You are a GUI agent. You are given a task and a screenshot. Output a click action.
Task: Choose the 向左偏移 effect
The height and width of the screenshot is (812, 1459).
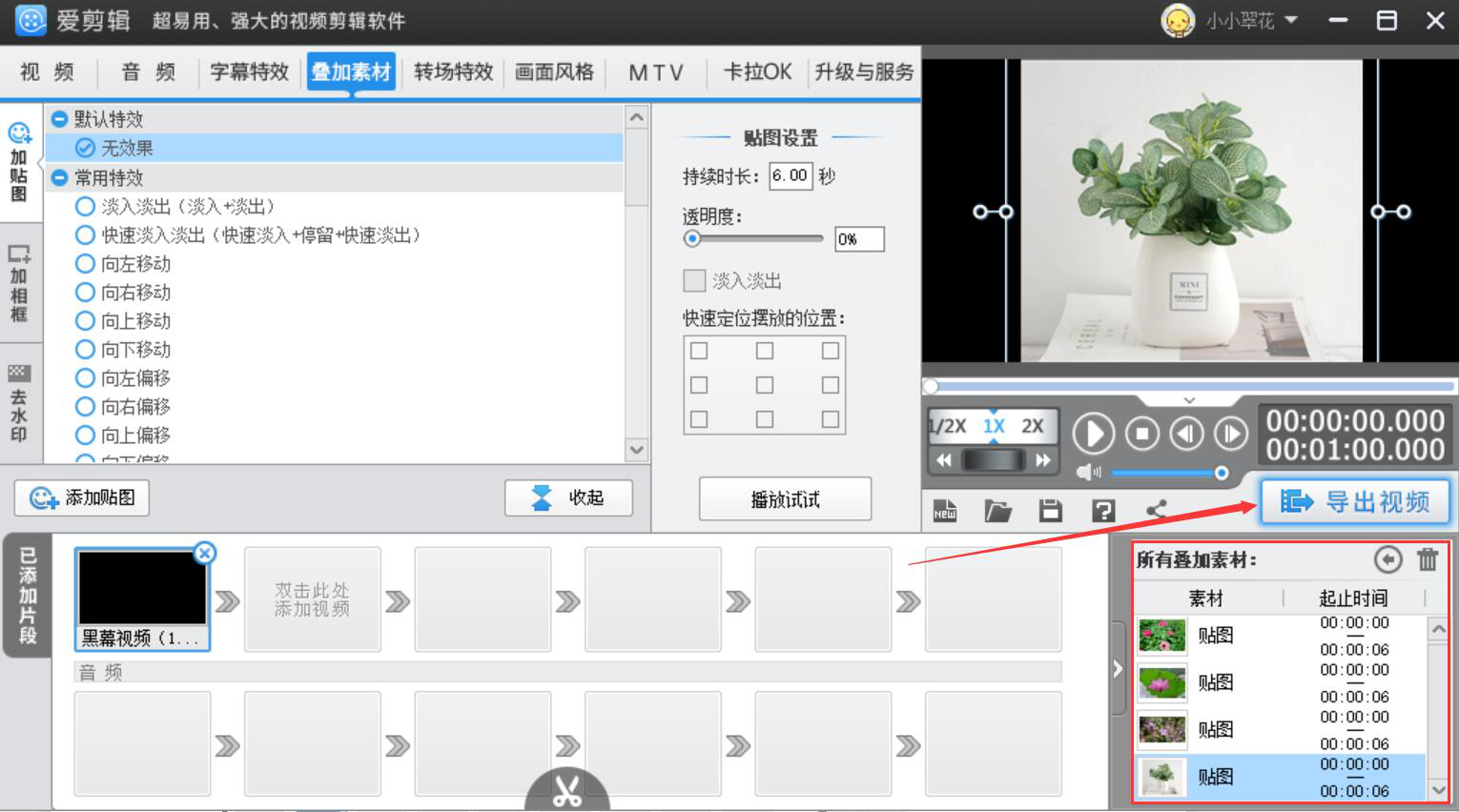pos(85,377)
